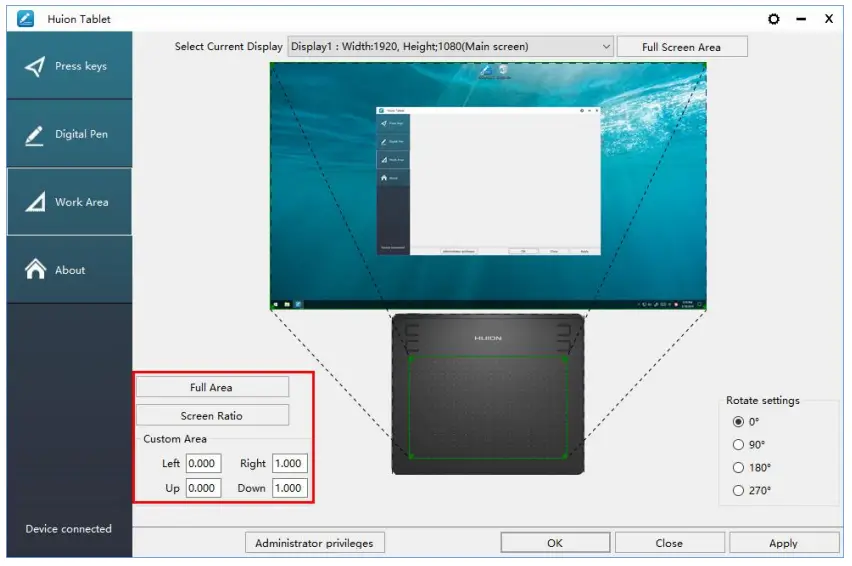Click the Apply button
The width and height of the screenshot is (852, 566).
(x=784, y=543)
